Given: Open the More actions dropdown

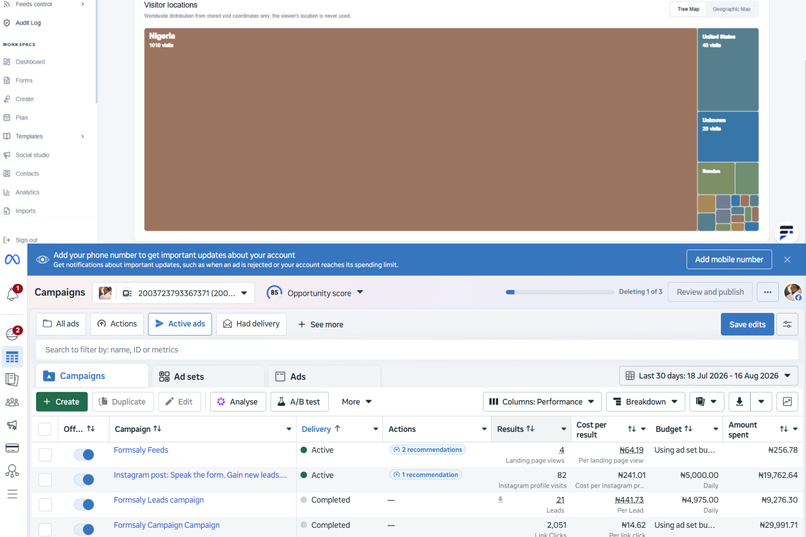Looking at the screenshot, I should [x=356, y=401].
